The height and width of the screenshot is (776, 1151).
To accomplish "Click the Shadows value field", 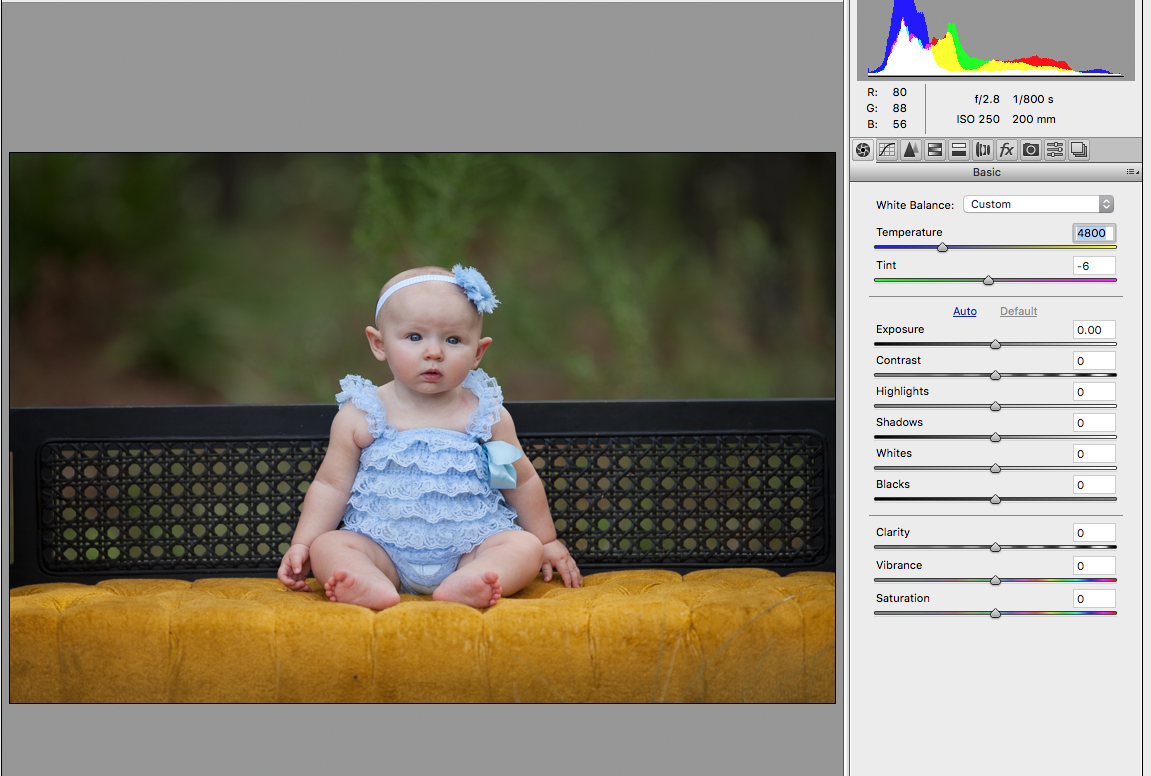I will (1094, 423).
